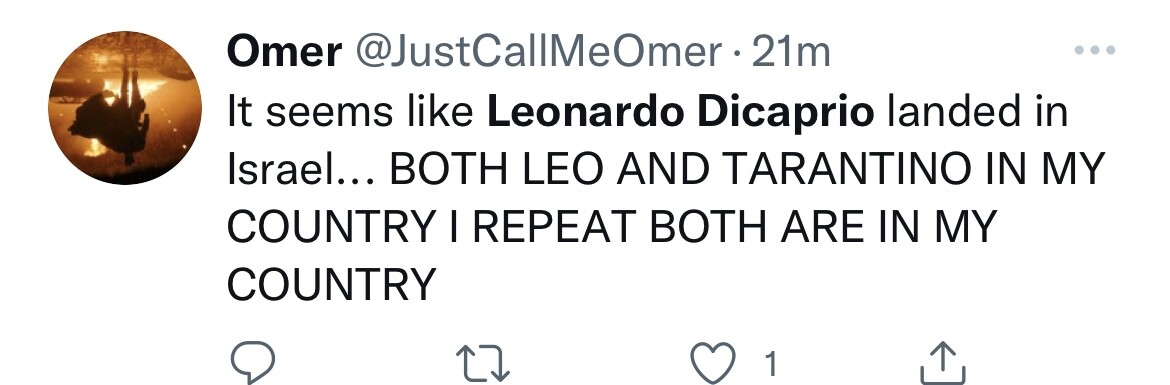The image size is (1170, 385).
Task: Open the tweet's 21m timestamp
Action: [790, 52]
